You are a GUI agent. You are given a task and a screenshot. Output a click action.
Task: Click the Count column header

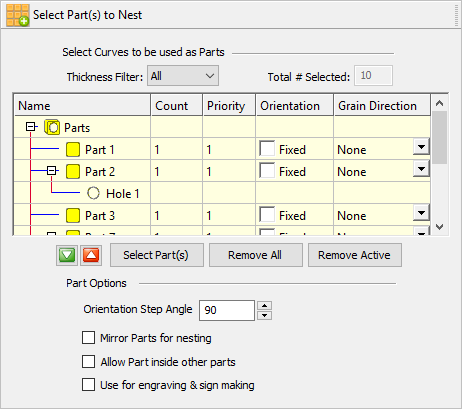pos(177,106)
